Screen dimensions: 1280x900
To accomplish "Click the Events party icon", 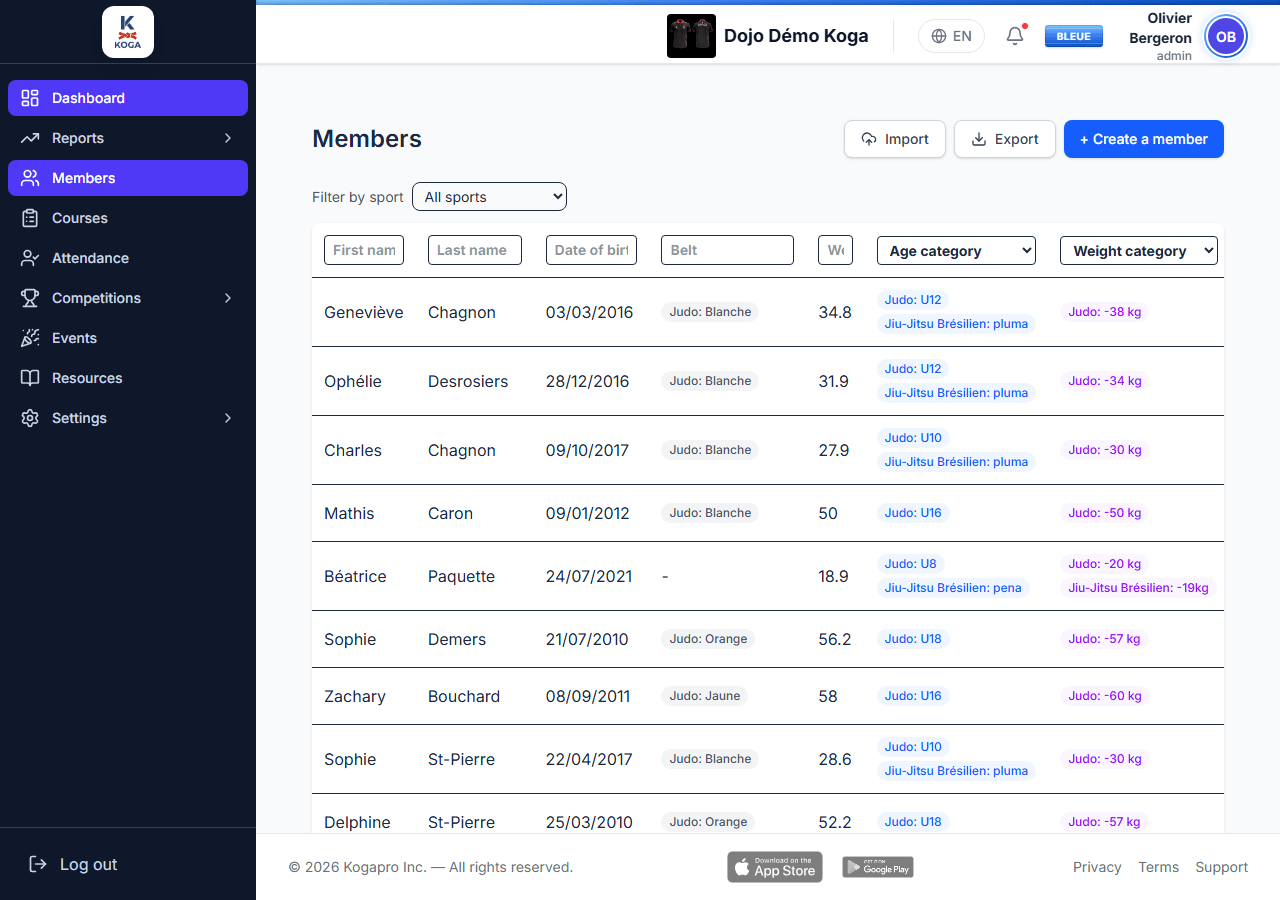I will (x=30, y=338).
